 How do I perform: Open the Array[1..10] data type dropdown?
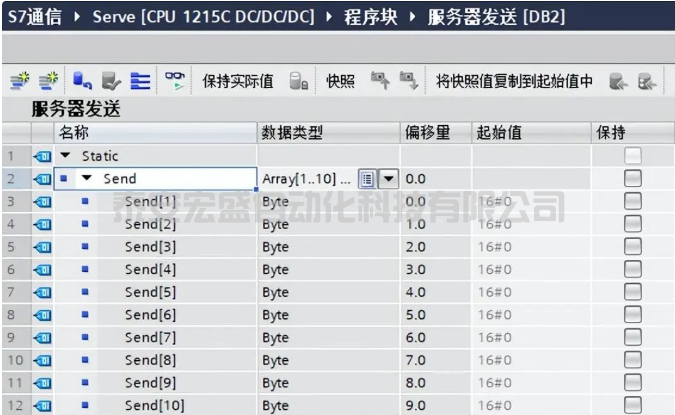click(x=387, y=179)
